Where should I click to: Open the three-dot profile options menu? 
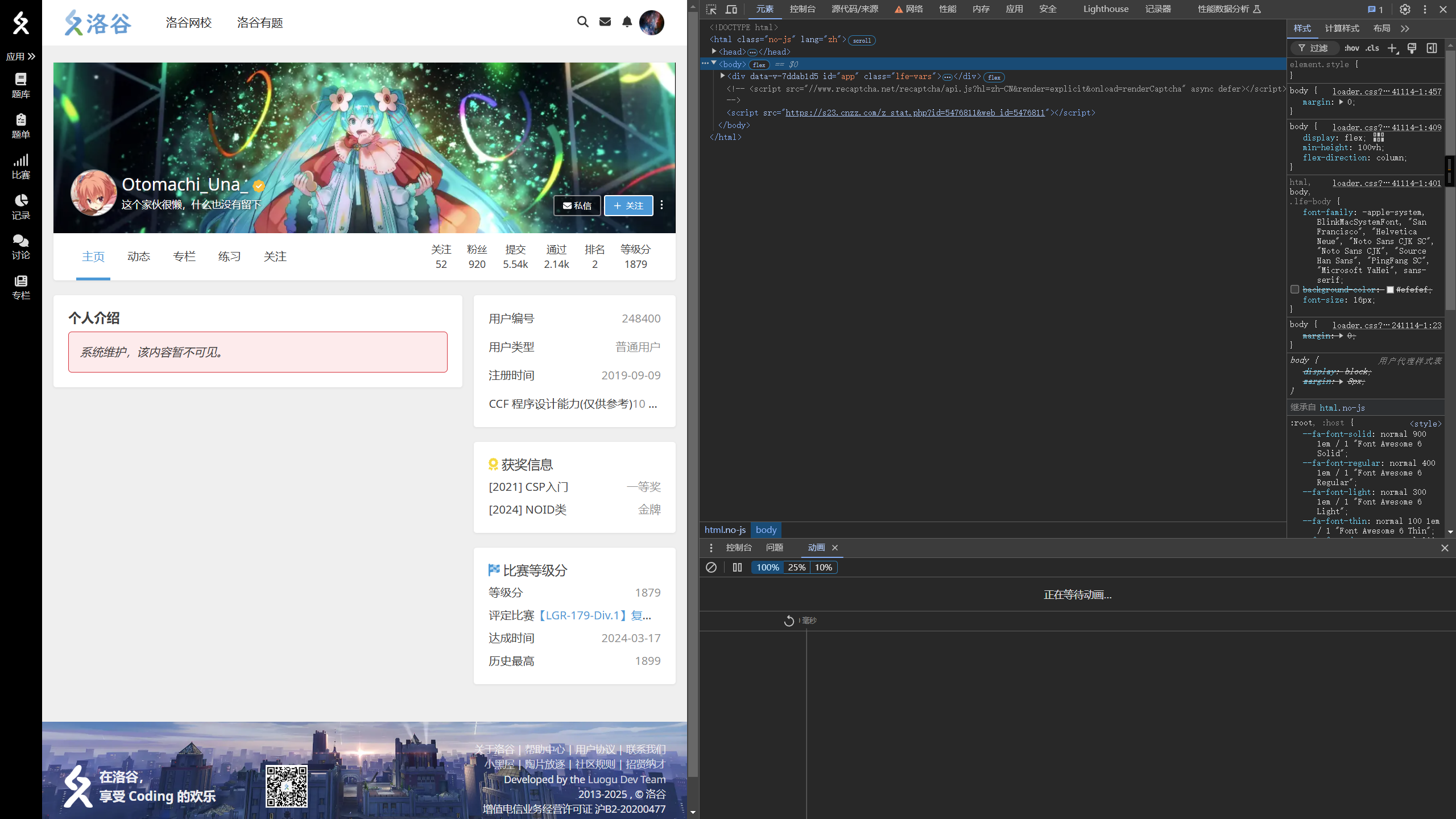click(x=661, y=205)
